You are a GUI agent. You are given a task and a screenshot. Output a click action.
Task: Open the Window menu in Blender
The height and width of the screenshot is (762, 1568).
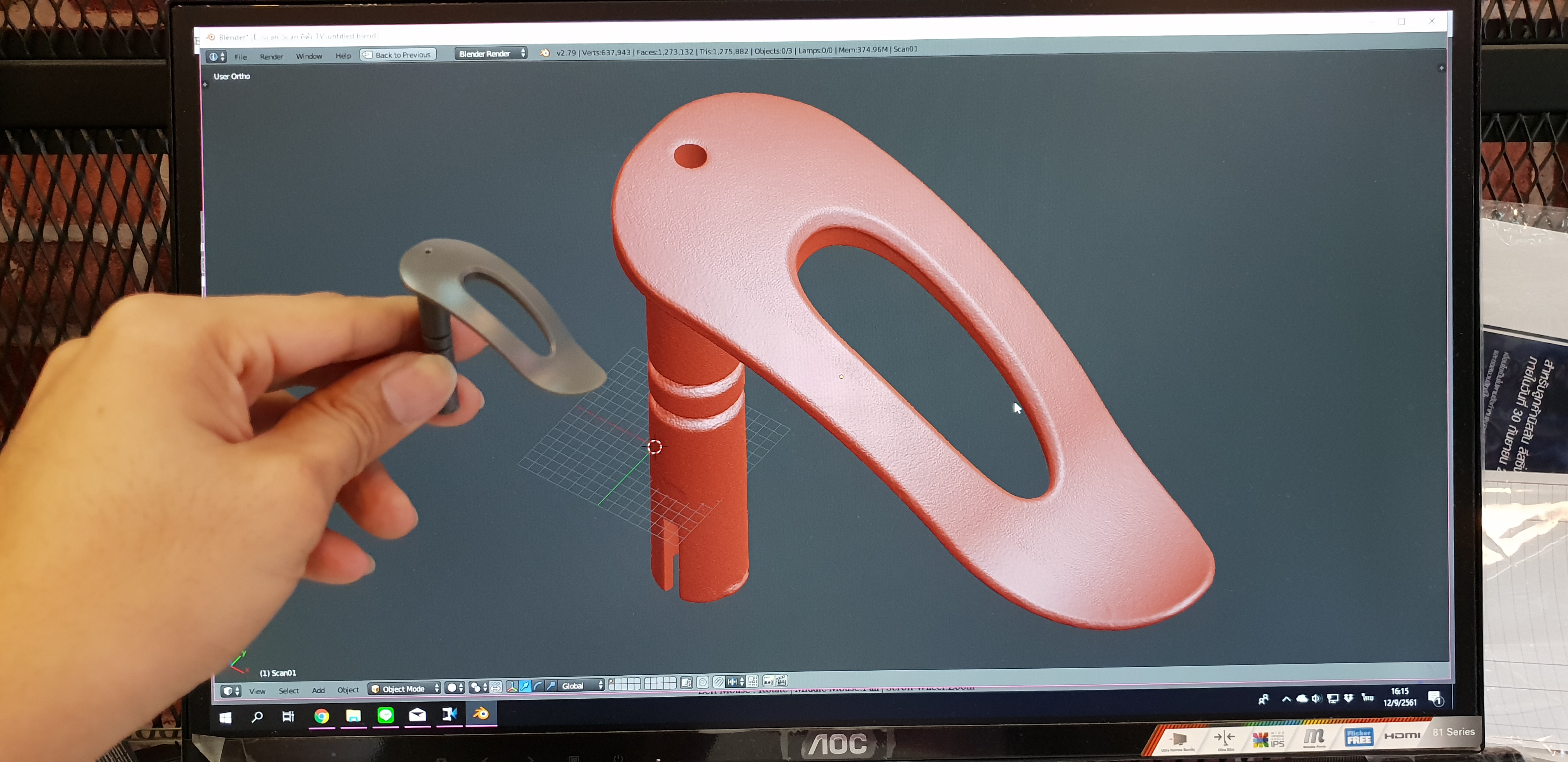[x=309, y=56]
